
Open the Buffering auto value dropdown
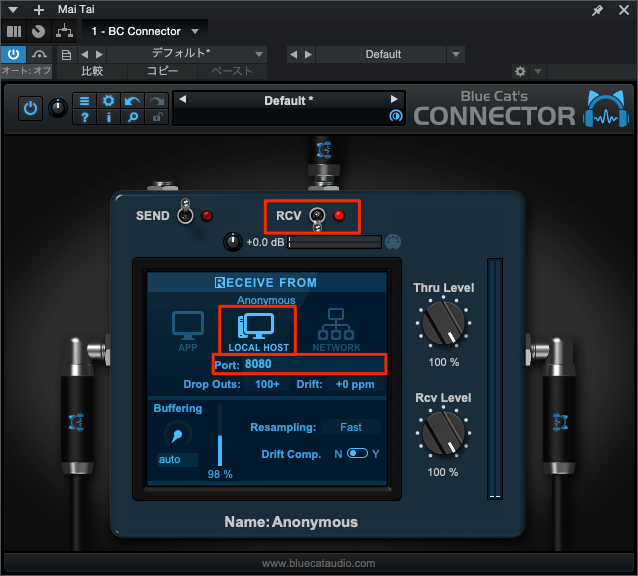177,459
